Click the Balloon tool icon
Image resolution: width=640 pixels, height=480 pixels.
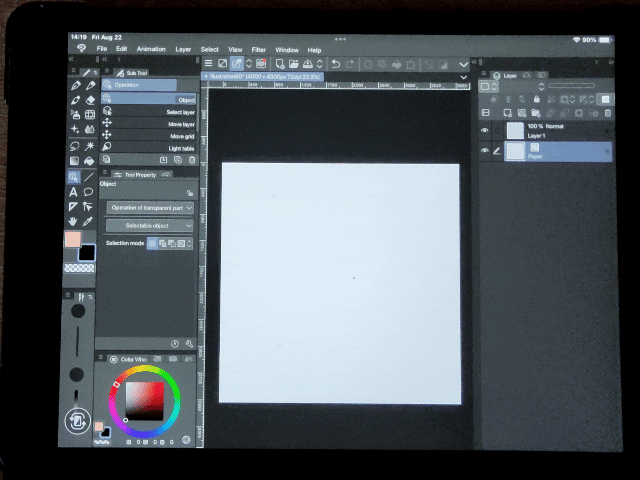click(90, 191)
